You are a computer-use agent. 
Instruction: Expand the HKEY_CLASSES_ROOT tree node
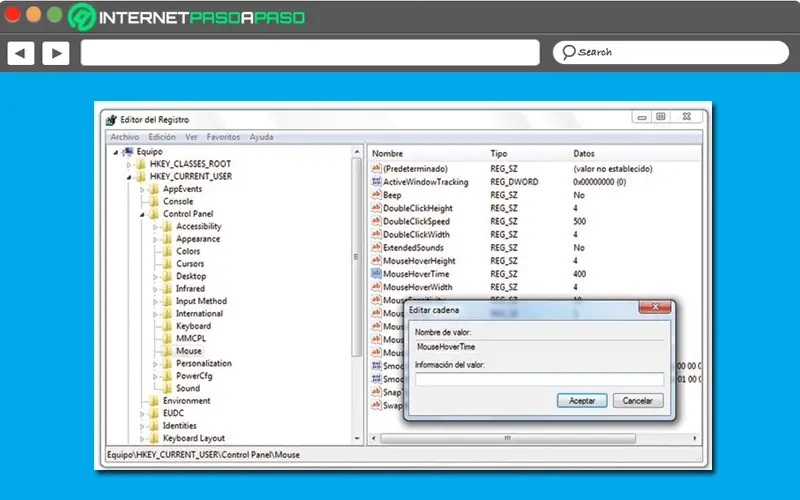coord(129,164)
